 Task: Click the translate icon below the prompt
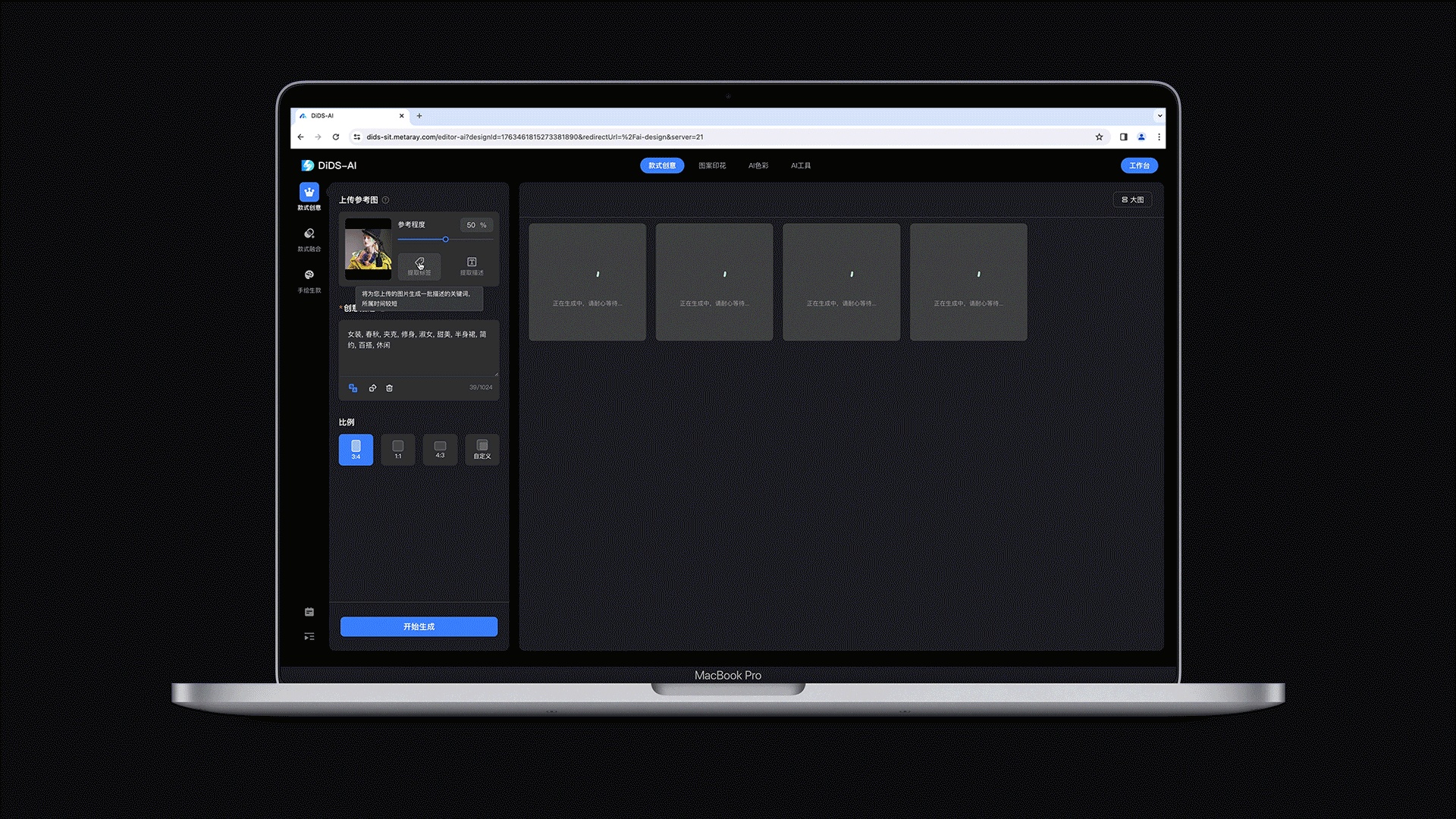click(x=353, y=388)
